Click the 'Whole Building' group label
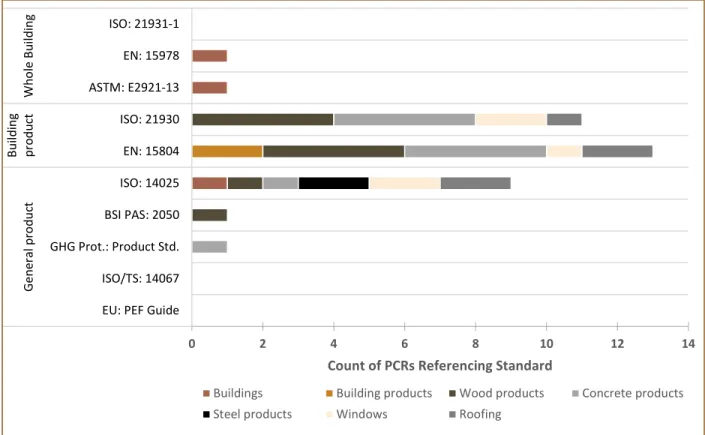 pyautogui.click(x=28, y=56)
